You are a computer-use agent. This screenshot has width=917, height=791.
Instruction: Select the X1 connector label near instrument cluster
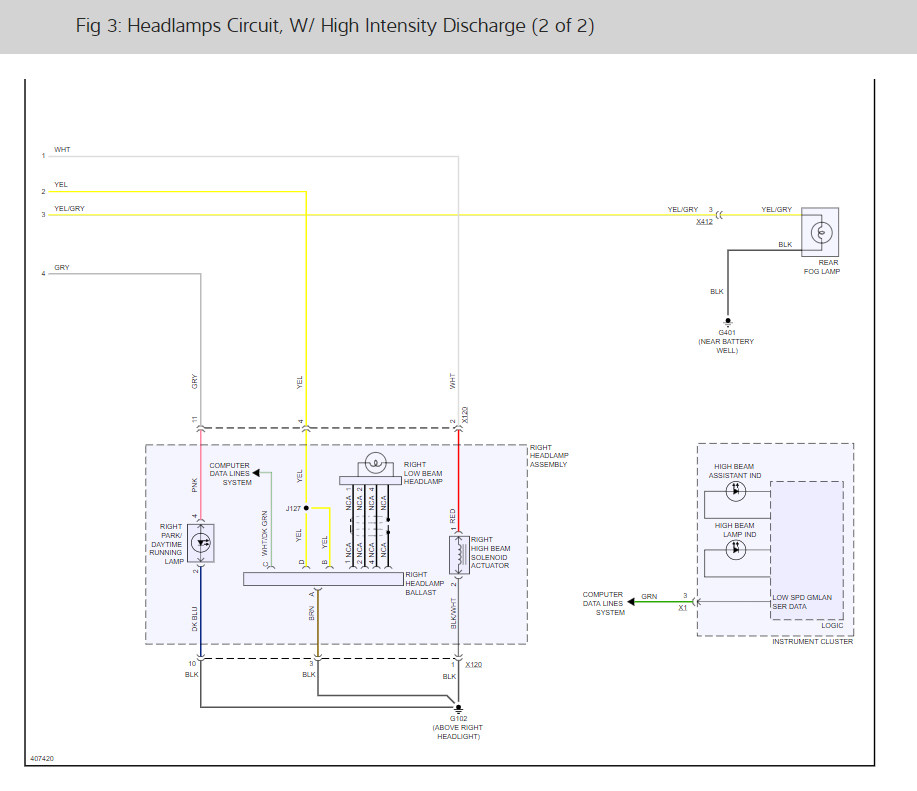pyautogui.click(x=683, y=607)
